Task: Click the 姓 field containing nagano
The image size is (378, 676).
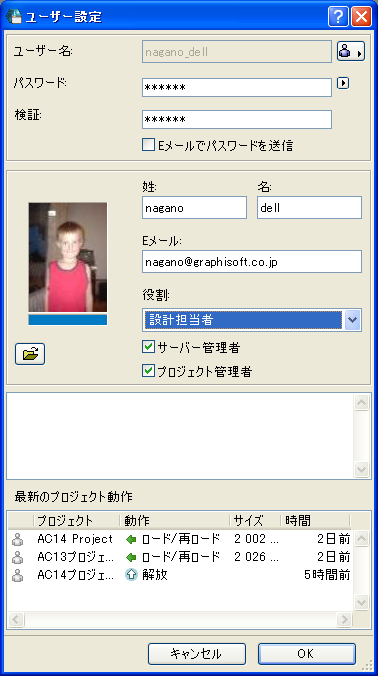Action: 194,208
